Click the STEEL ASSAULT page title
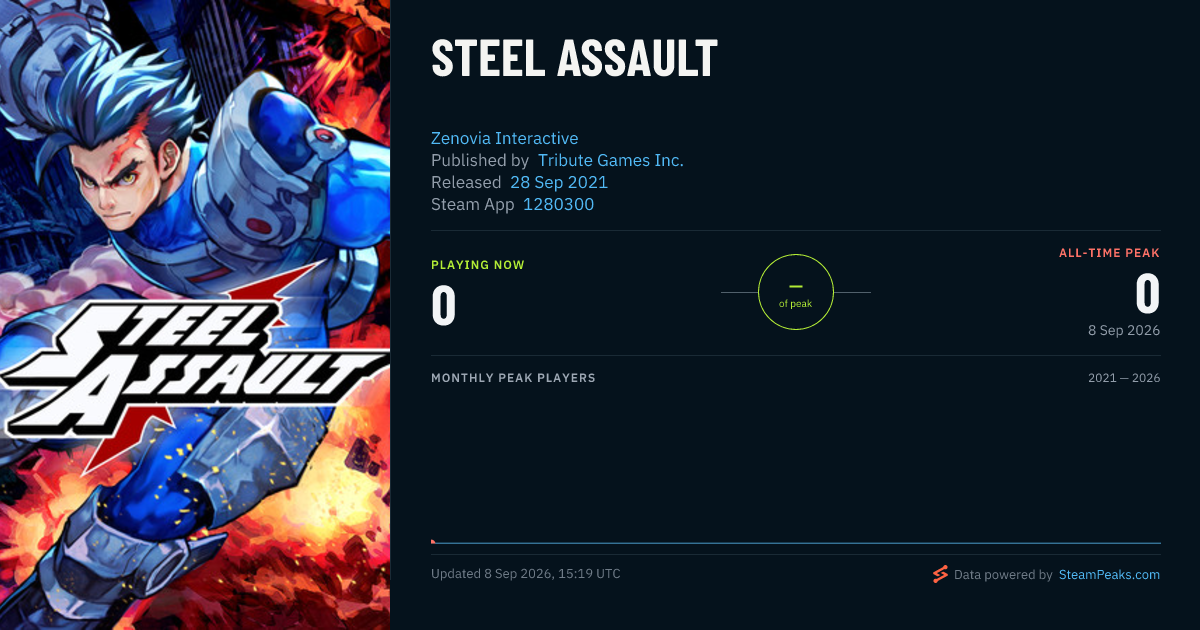This screenshot has width=1200, height=630. point(574,59)
